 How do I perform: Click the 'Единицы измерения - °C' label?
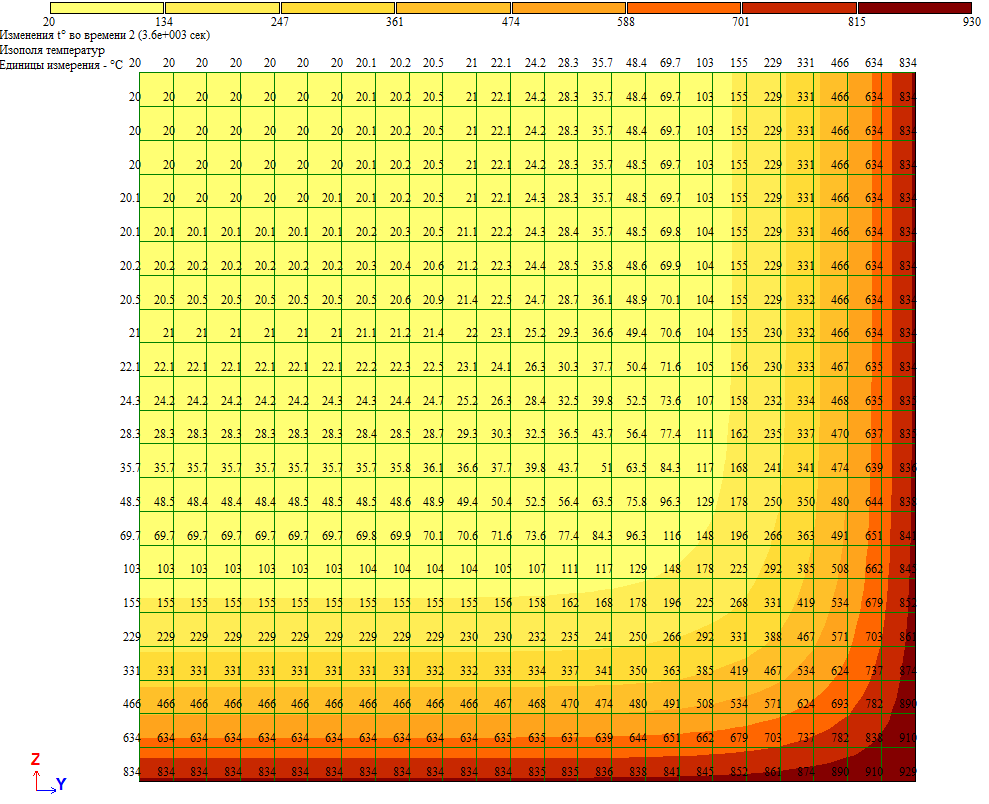pos(62,63)
